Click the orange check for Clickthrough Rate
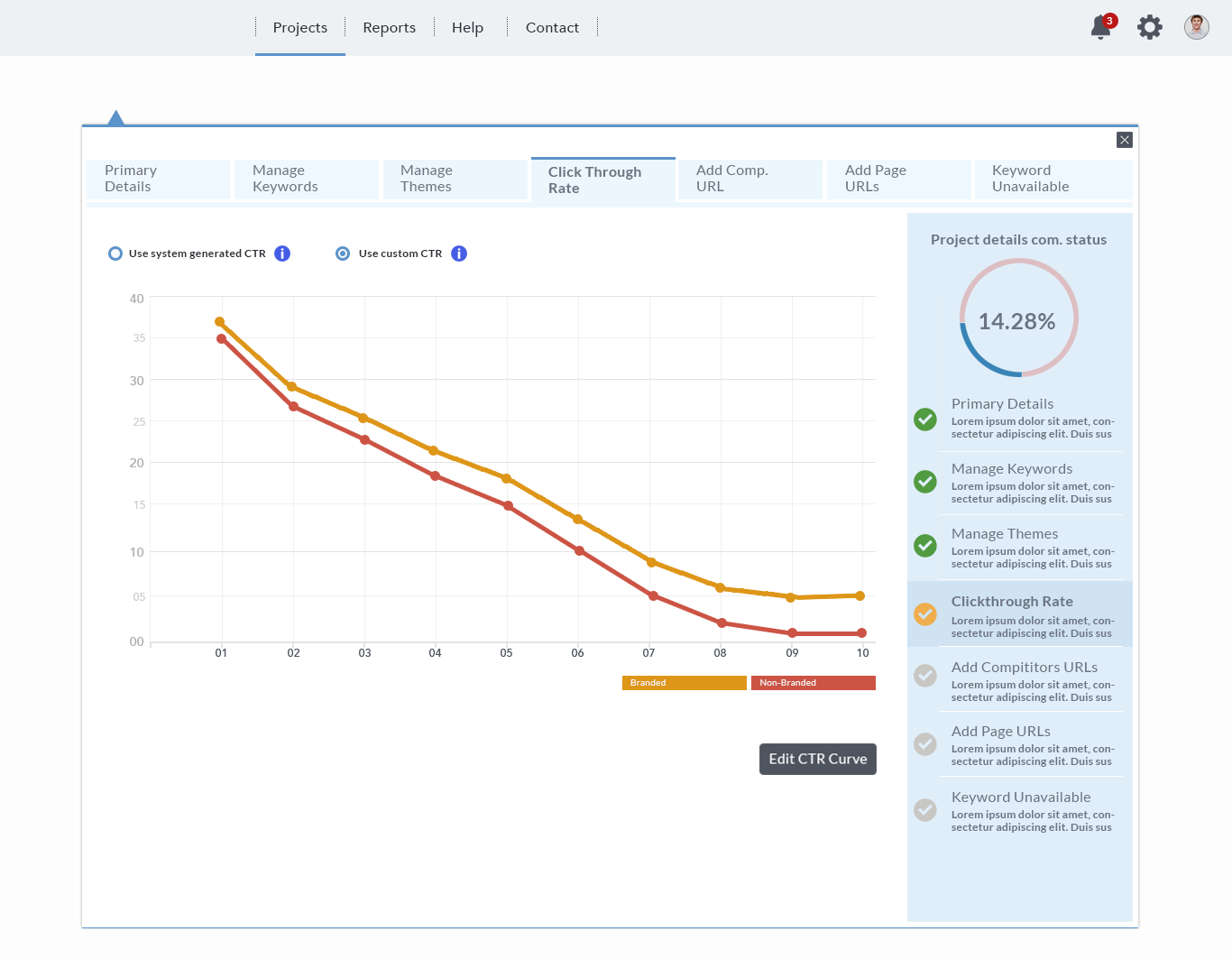1232x959 pixels. pos(925,614)
